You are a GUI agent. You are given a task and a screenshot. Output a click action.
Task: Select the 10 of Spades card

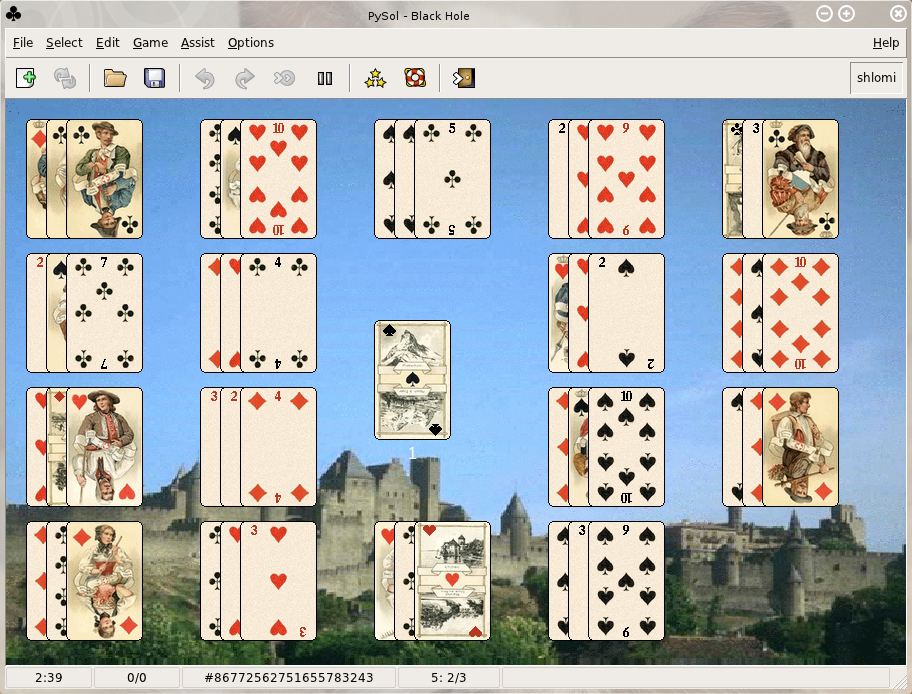[x=626, y=447]
